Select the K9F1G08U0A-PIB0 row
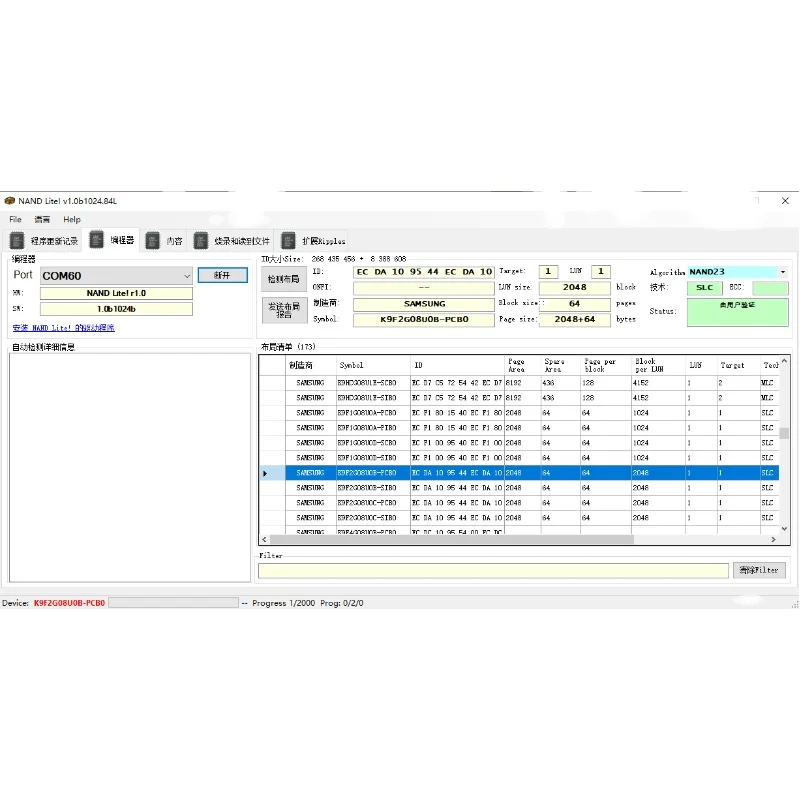800x800 pixels. pos(519,428)
